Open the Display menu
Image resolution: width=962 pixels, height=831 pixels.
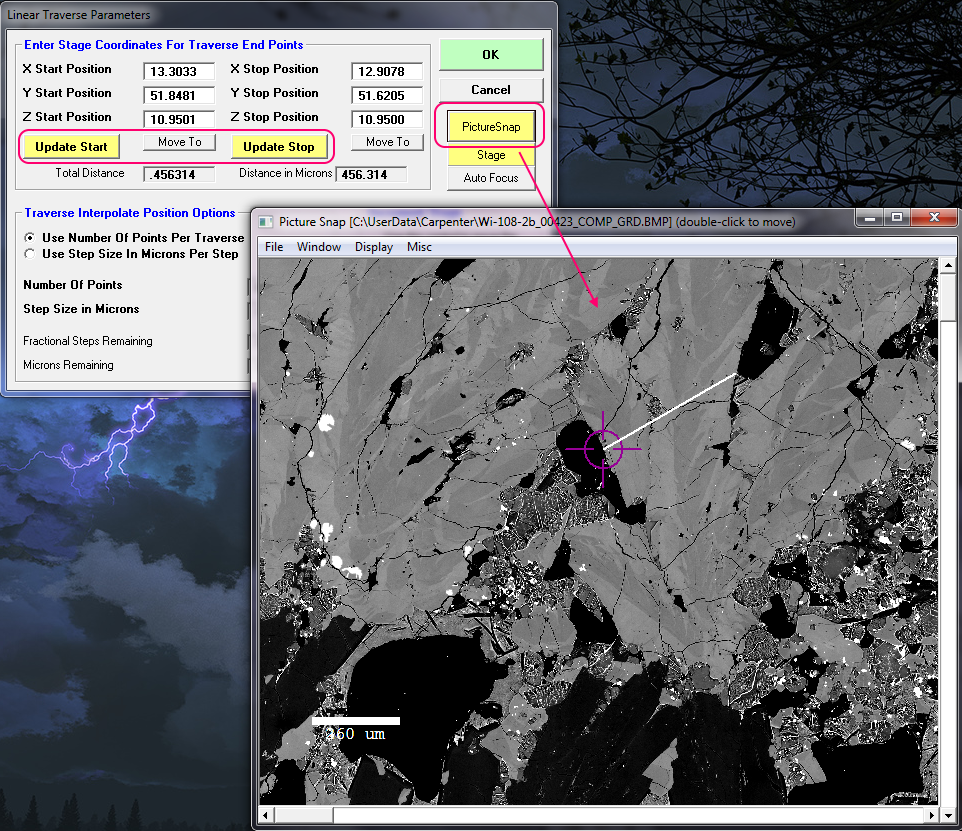pyautogui.click(x=374, y=247)
